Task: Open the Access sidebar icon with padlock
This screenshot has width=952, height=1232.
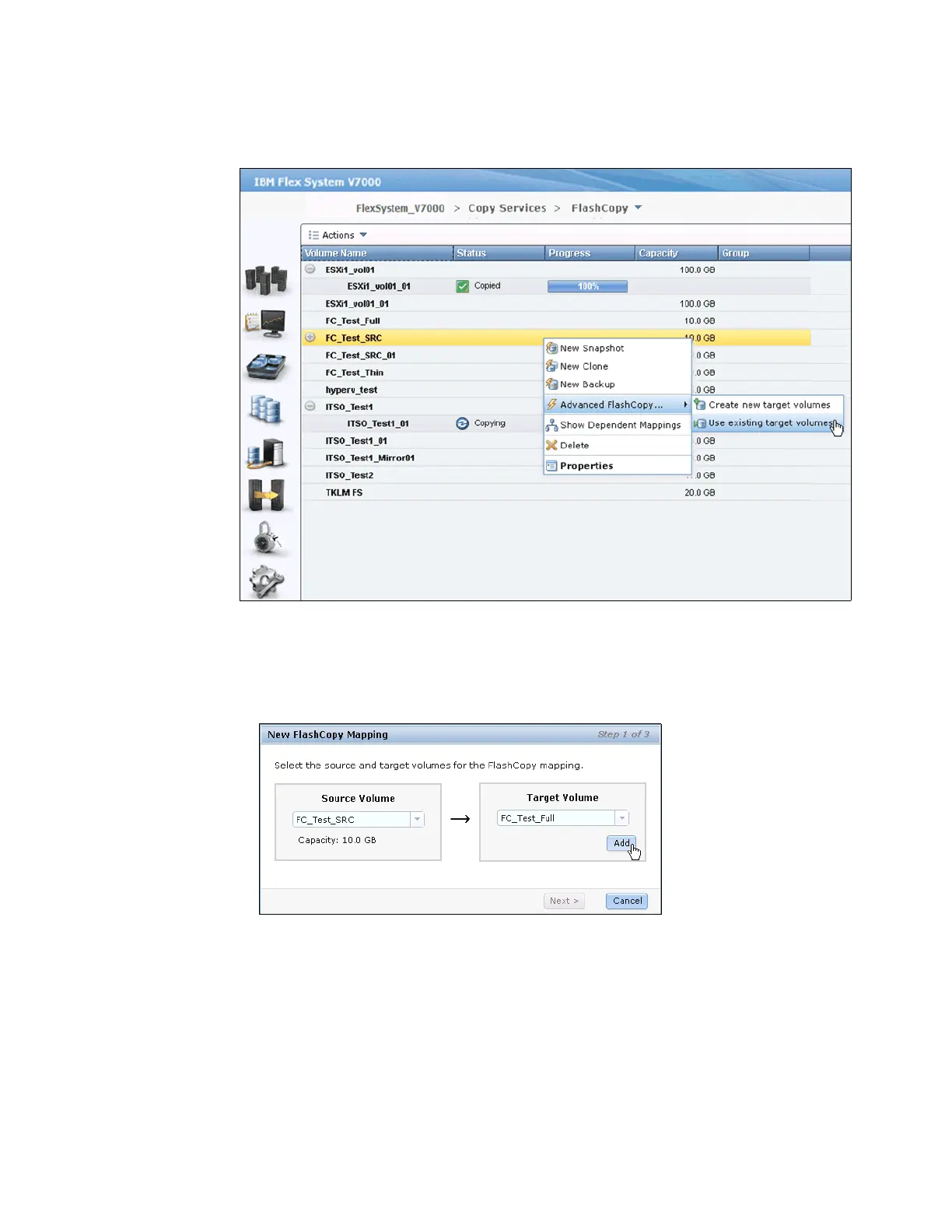Action: tap(267, 538)
